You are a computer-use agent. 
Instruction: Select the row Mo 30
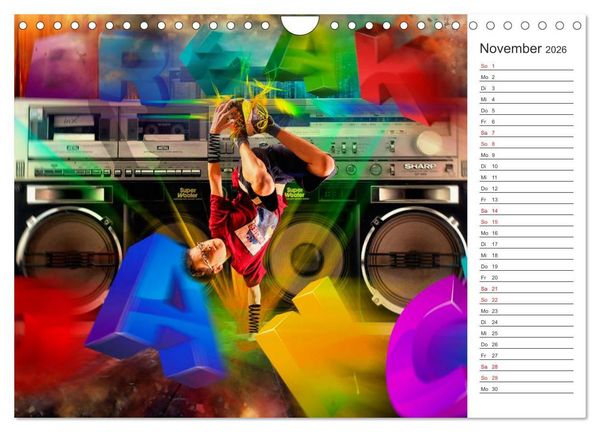[527, 388]
